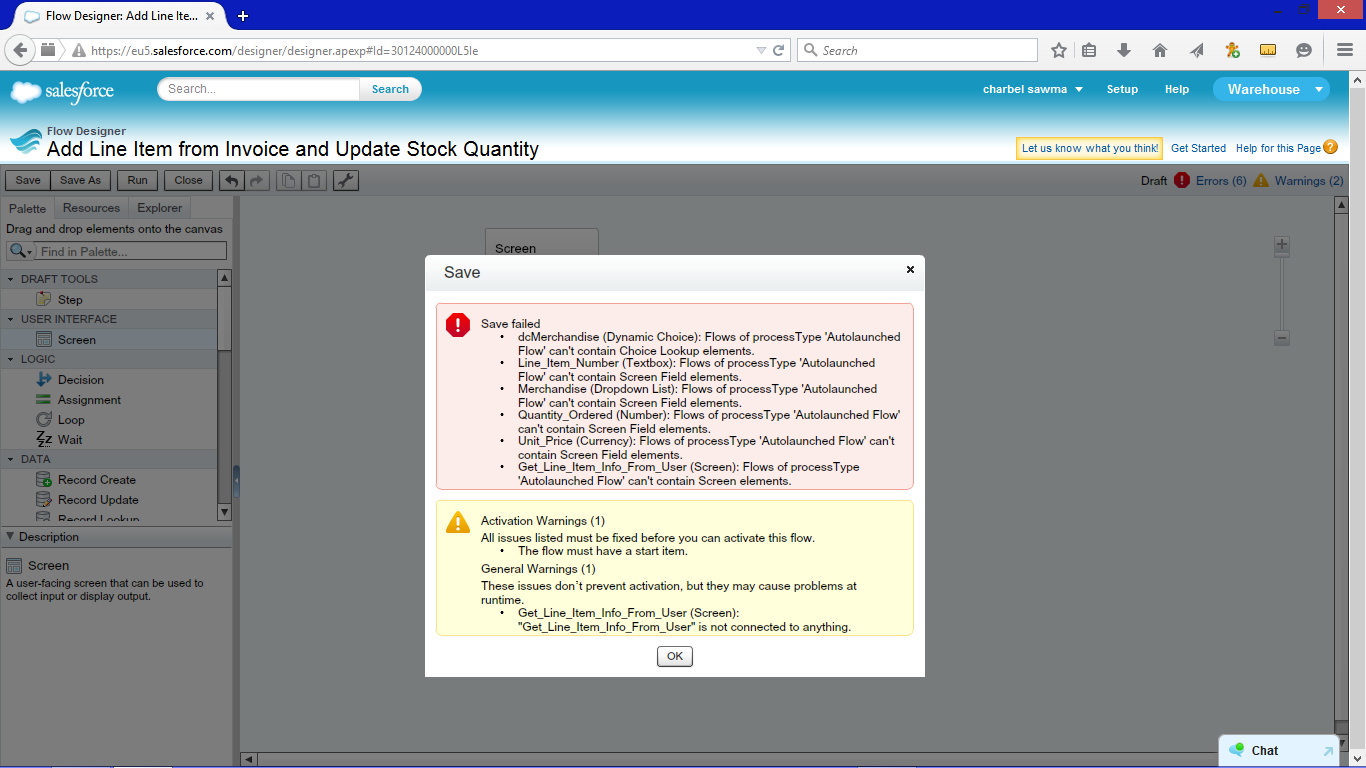Open a new browser tab with the plus
Screen dimensions: 1366x768
coord(243,16)
